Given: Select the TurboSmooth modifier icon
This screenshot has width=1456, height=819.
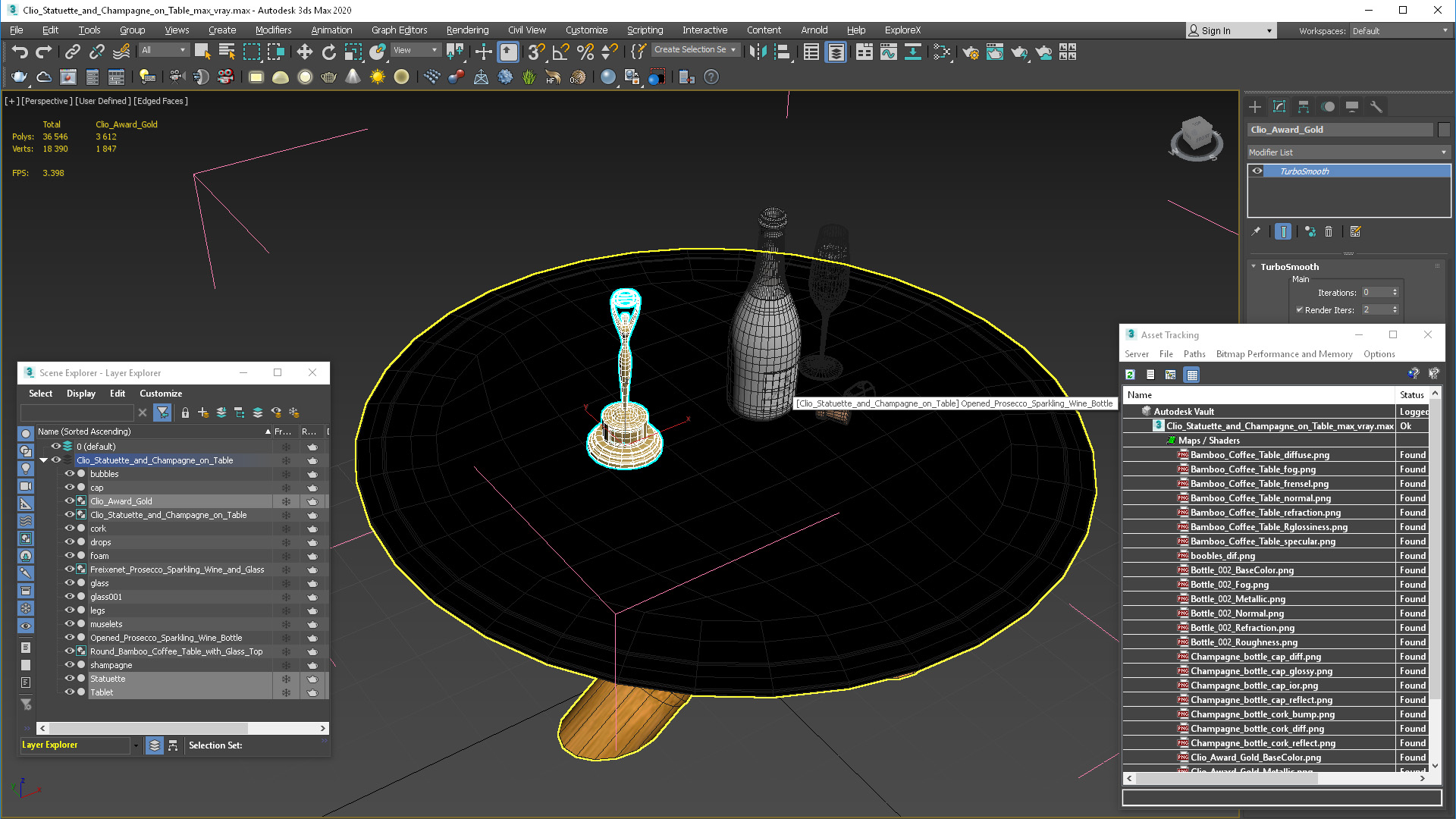Looking at the screenshot, I should (1258, 171).
